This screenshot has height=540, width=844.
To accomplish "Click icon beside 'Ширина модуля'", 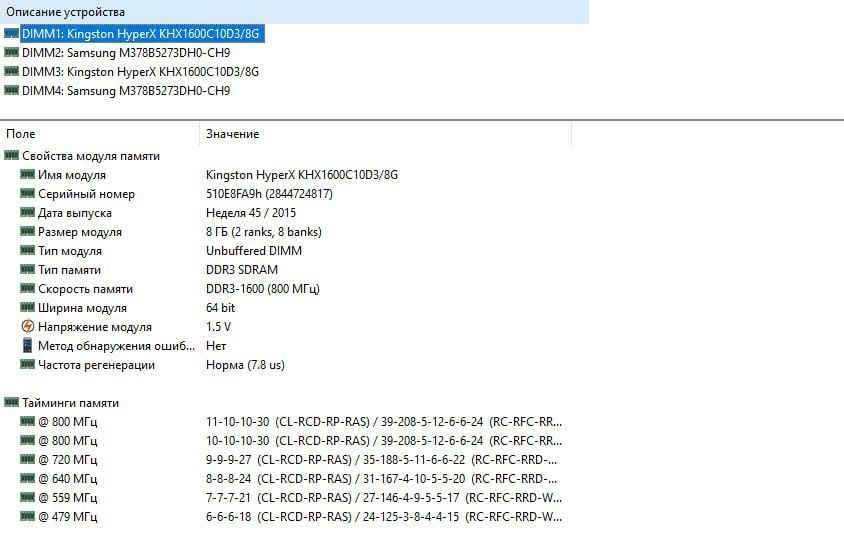I will pos(27,307).
